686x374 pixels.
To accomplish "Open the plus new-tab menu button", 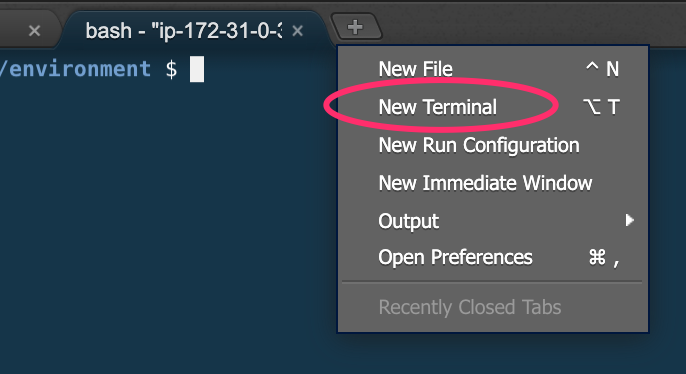I will point(355,27).
